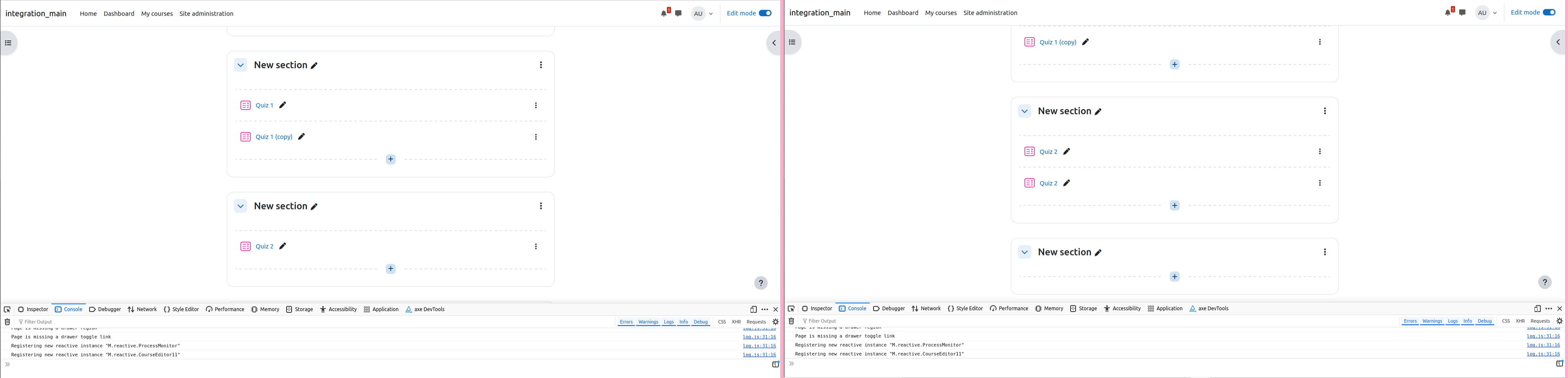Open Quiz 1 link in left window

point(264,105)
